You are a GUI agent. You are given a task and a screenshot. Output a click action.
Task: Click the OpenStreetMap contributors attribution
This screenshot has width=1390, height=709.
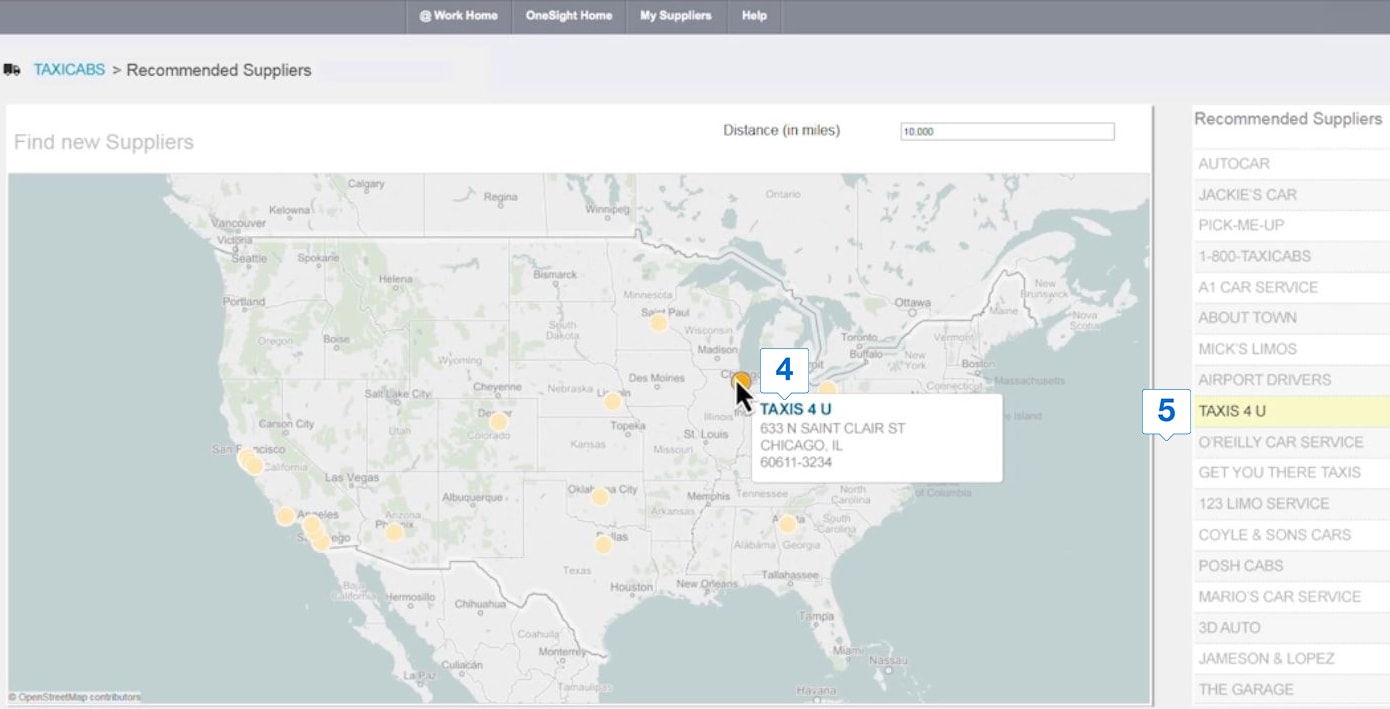coord(75,697)
